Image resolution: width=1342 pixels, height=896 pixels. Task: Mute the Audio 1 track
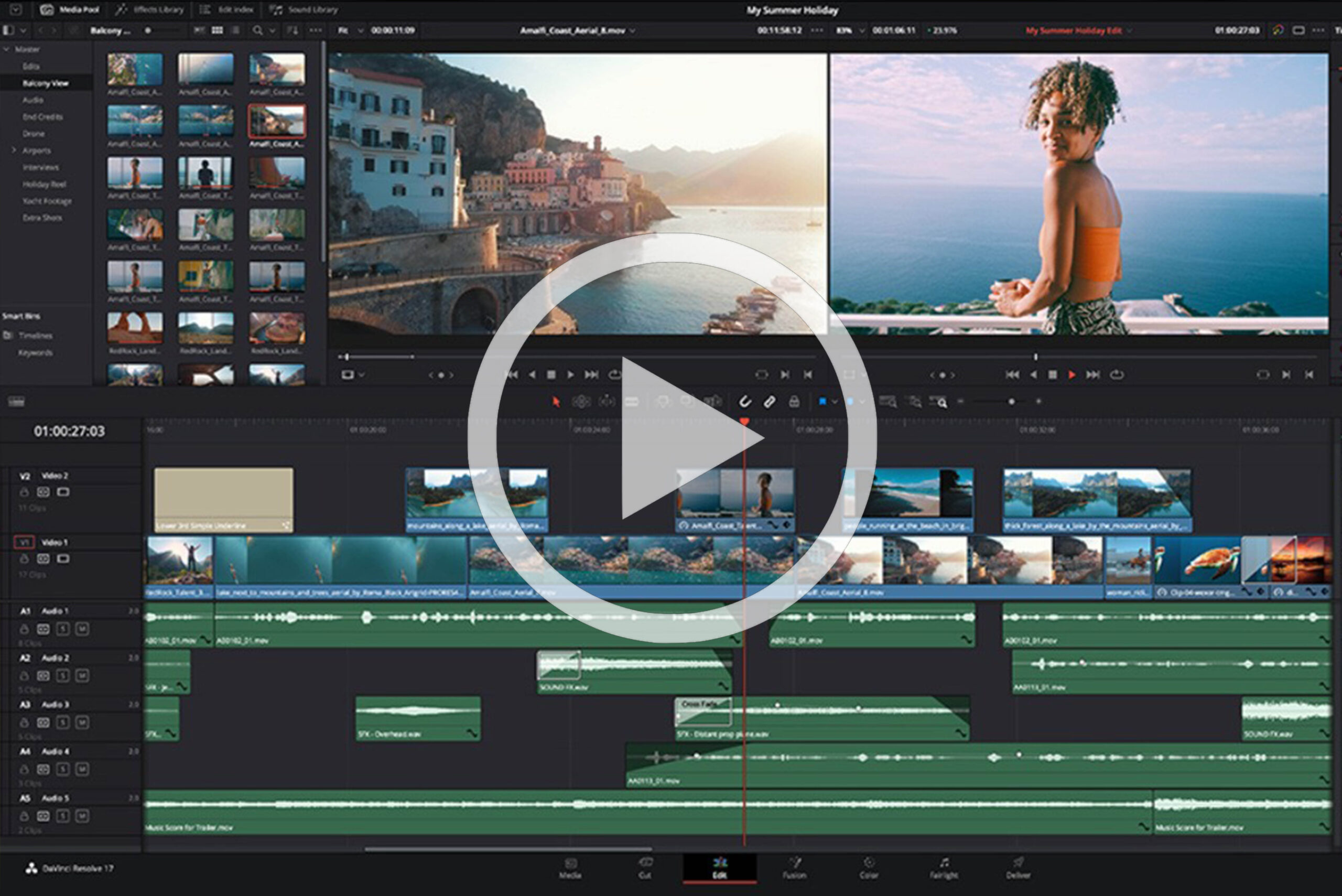(82, 629)
